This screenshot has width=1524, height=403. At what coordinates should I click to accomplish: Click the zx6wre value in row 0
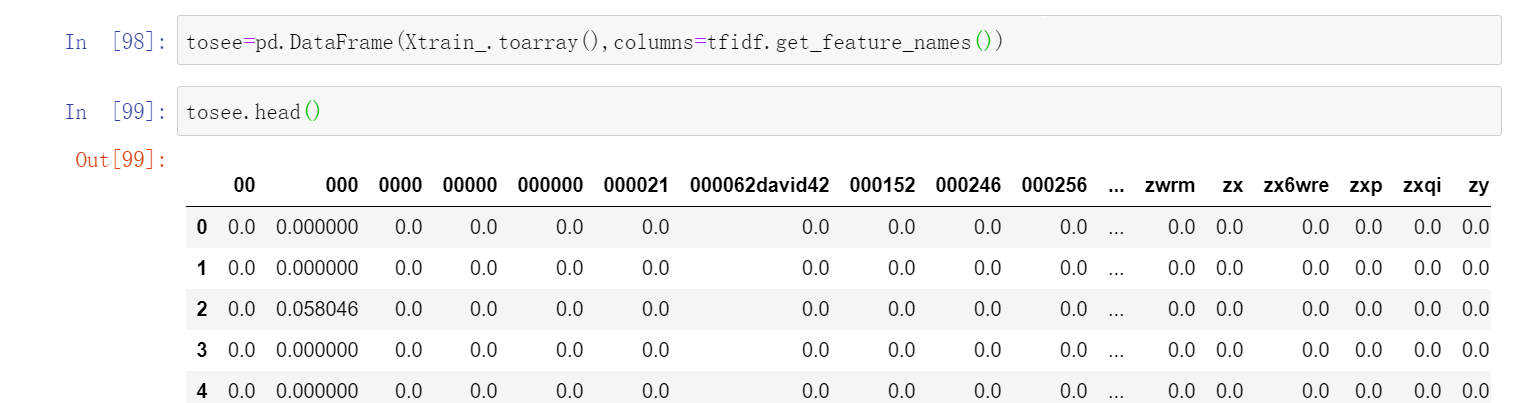pos(1316,228)
